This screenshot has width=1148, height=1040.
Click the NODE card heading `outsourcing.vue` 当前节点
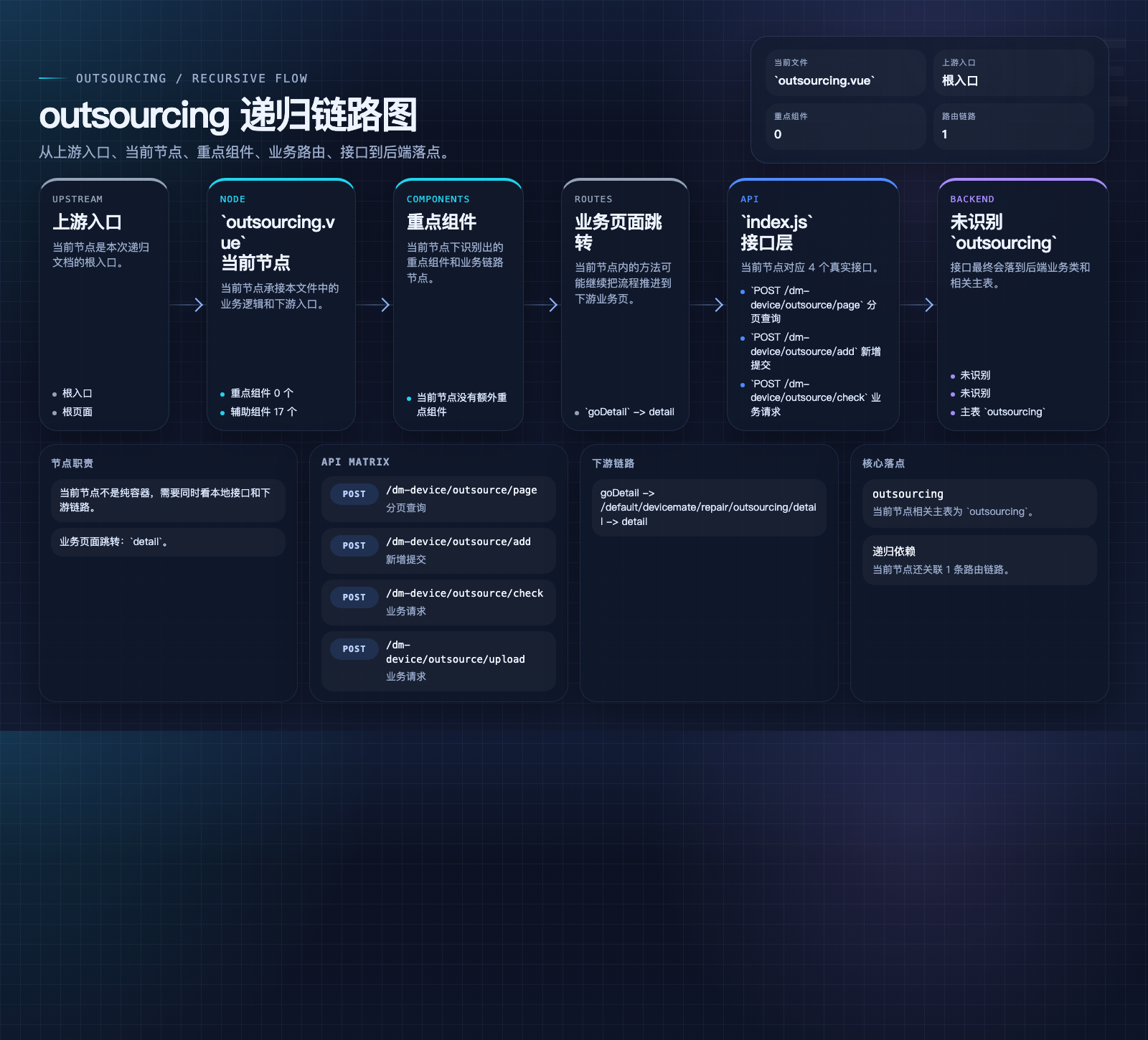pyautogui.click(x=278, y=242)
